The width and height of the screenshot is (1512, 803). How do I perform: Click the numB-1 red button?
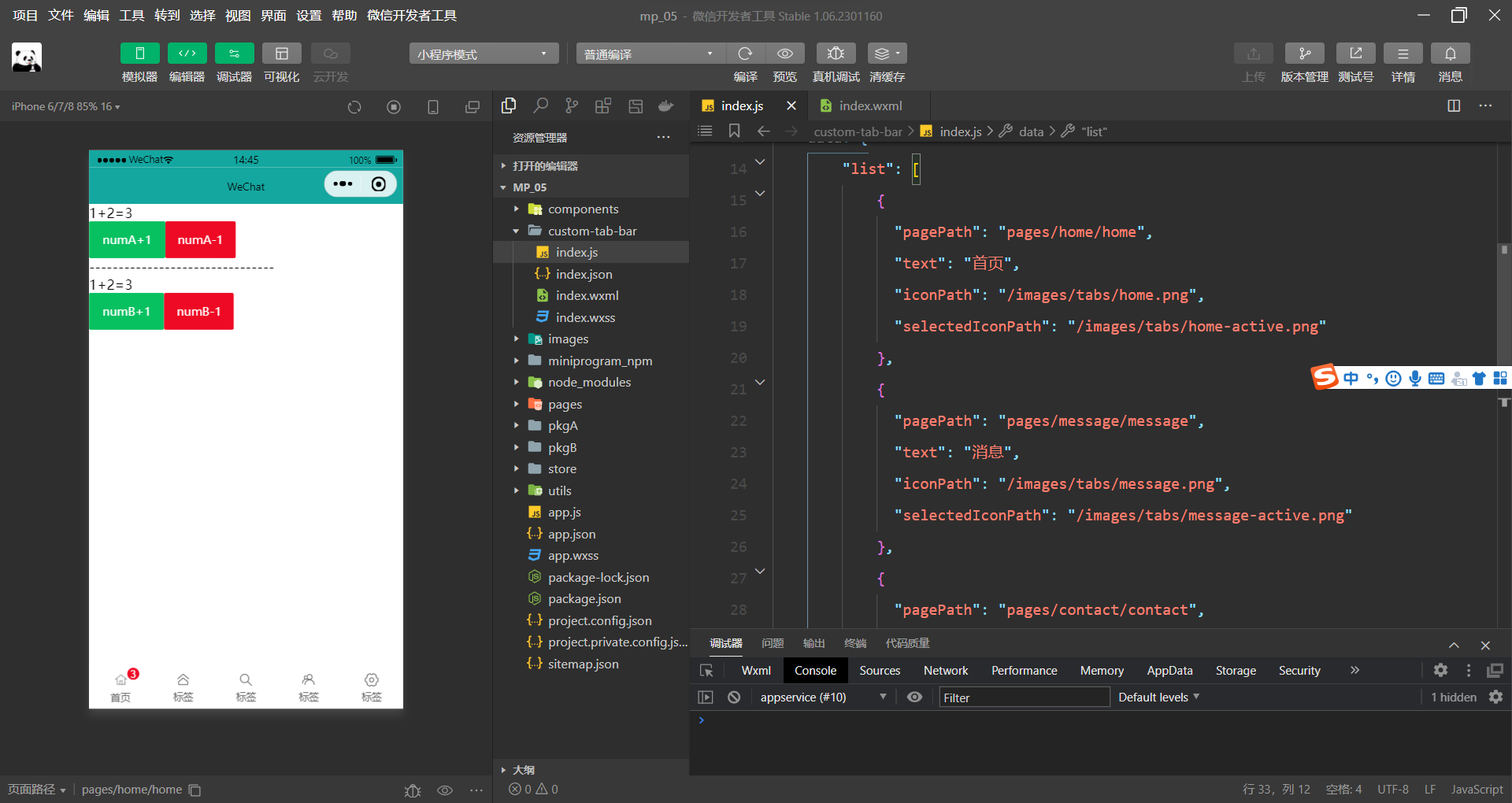[198, 311]
